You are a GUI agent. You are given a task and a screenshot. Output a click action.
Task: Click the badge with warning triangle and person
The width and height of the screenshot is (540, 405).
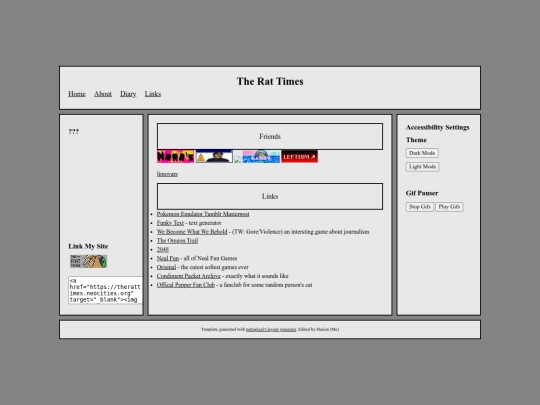(214, 157)
